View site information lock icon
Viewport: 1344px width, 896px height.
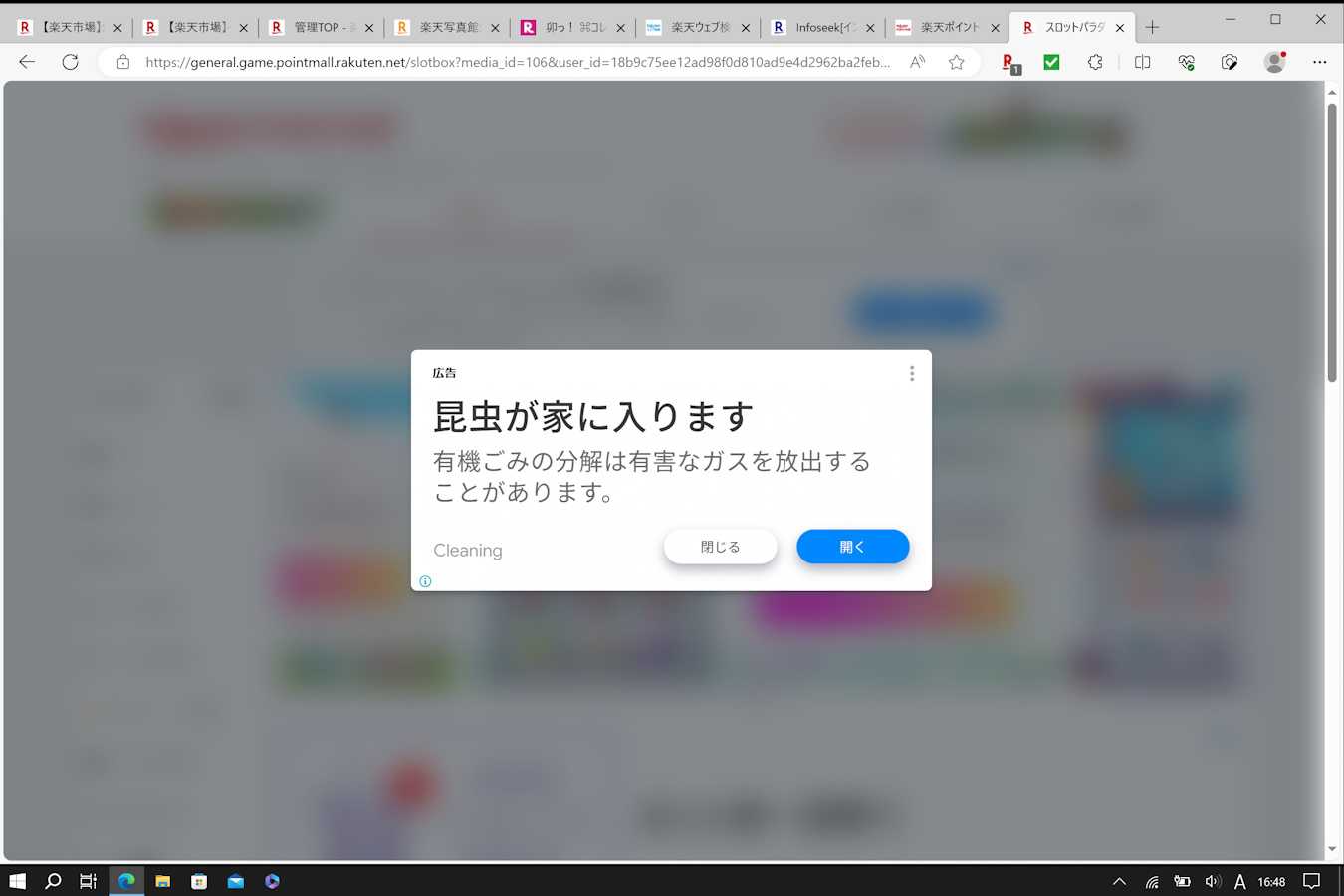(x=123, y=62)
